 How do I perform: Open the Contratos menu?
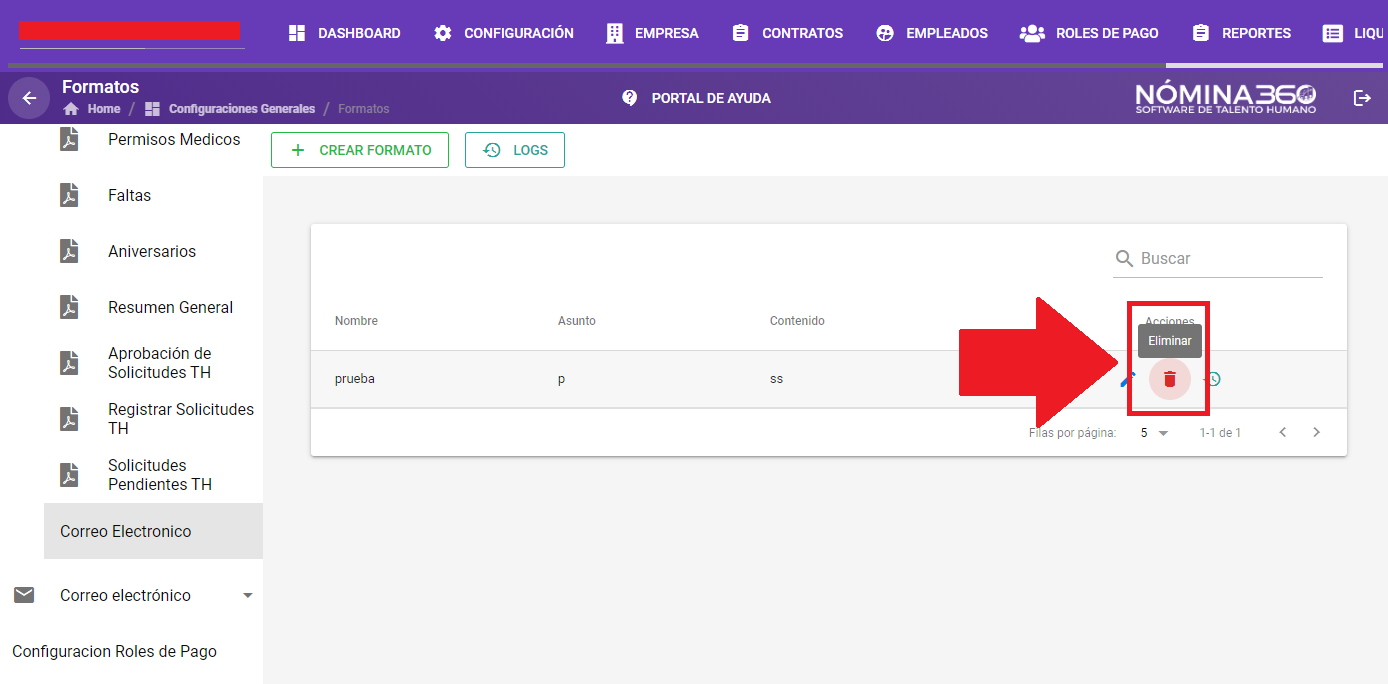click(x=788, y=33)
